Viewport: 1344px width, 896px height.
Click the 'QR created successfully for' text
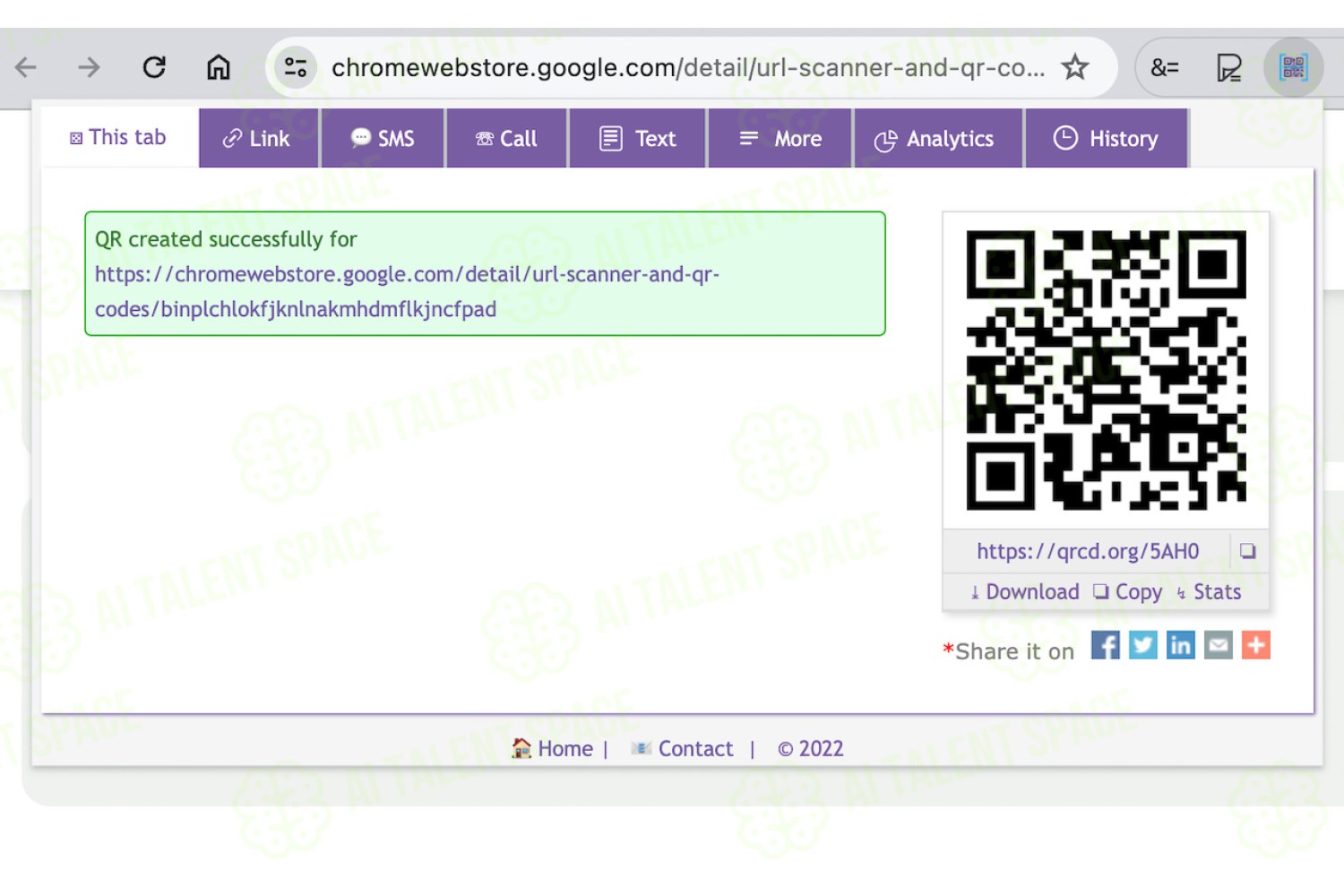[226, 239]
